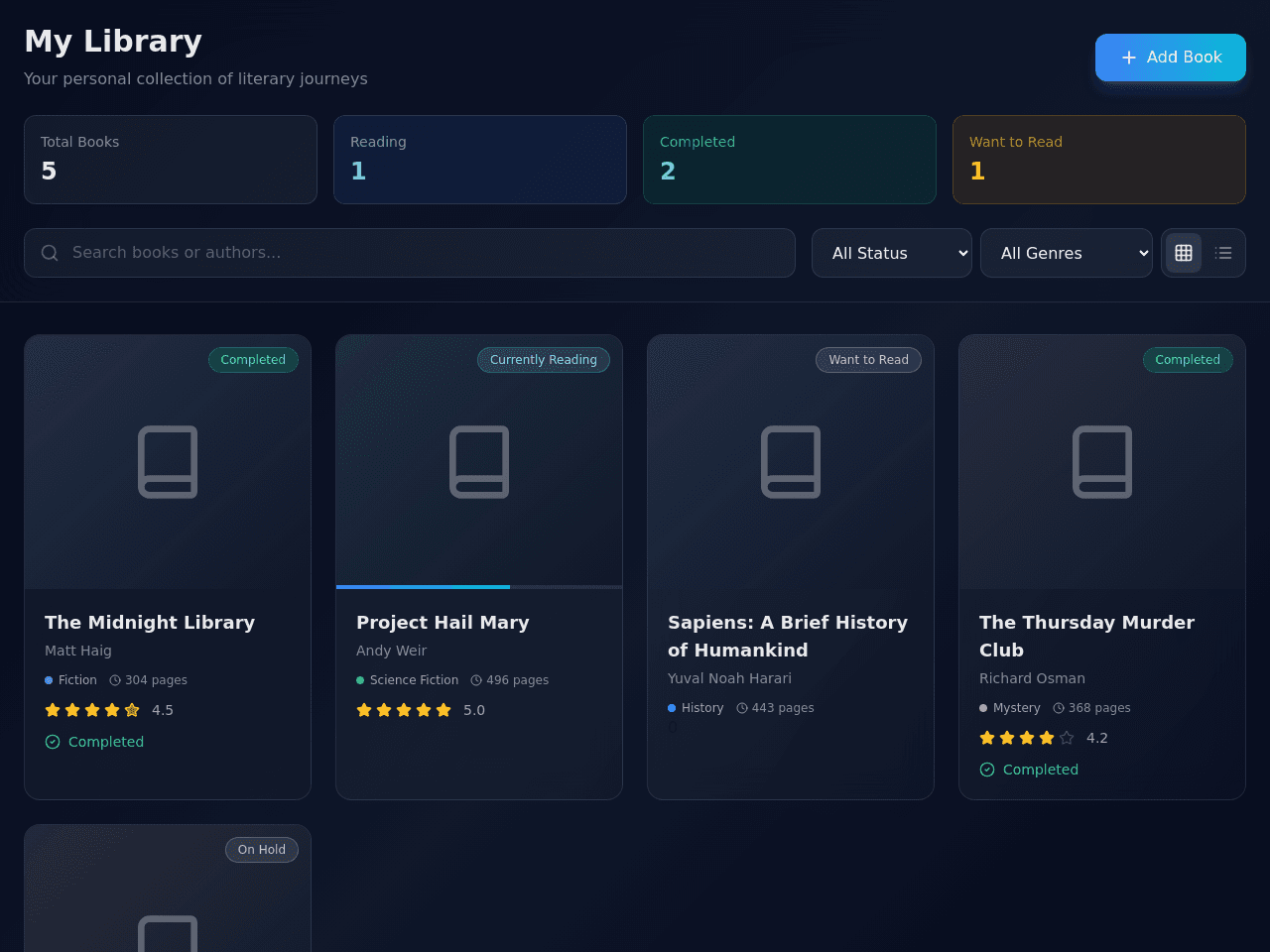The height and width of the screenshot is (952, 1270).
Task: Click the 5.0 rating value
Action: pos(474,710)
